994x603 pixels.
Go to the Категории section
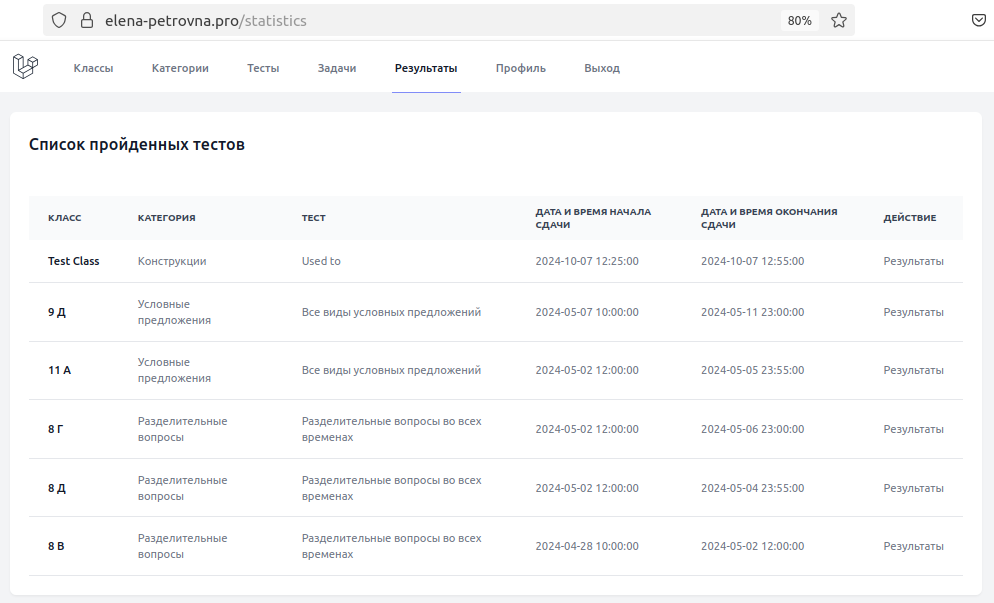[180, 68]
